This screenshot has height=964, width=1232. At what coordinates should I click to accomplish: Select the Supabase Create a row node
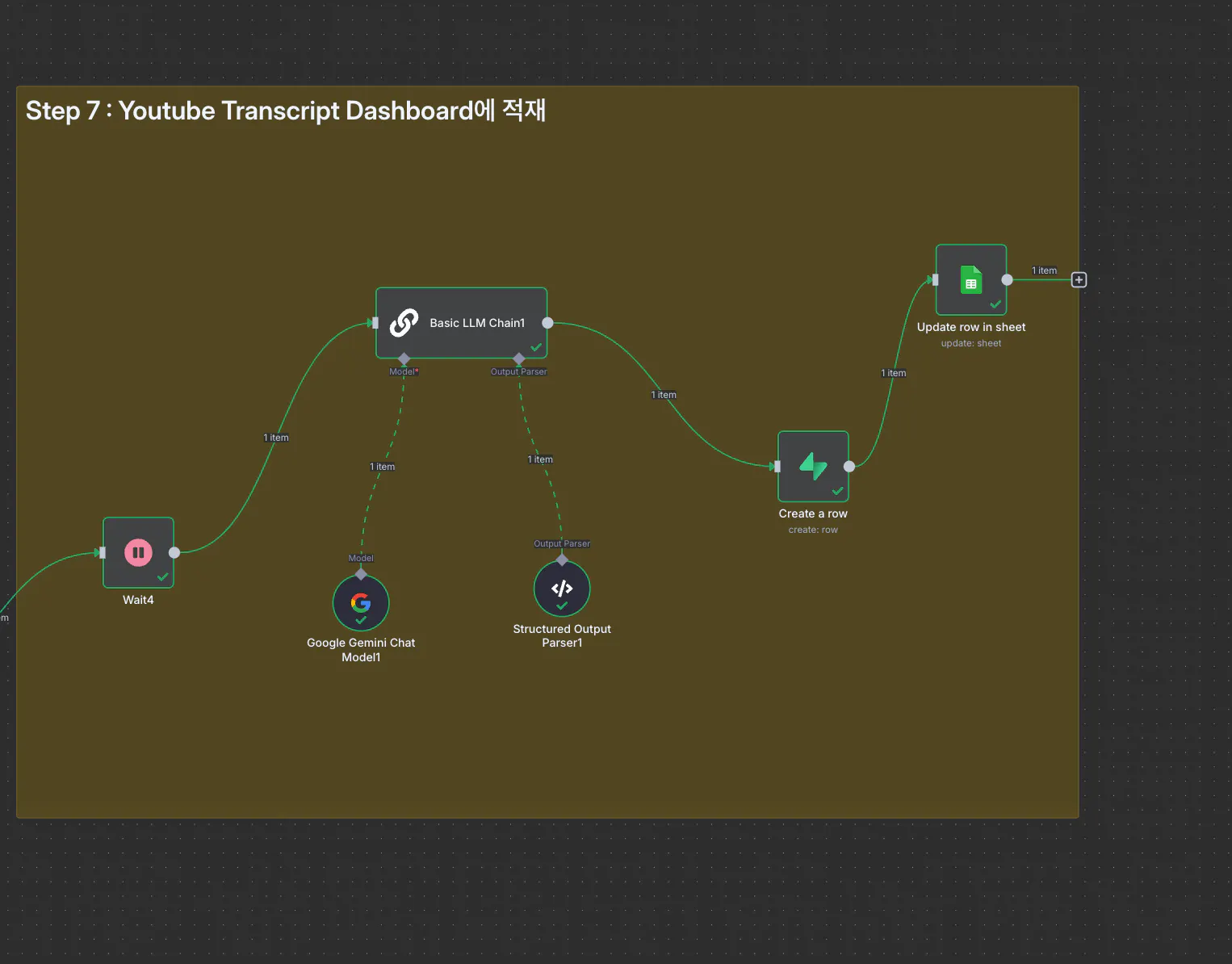[x=813, y=467]
